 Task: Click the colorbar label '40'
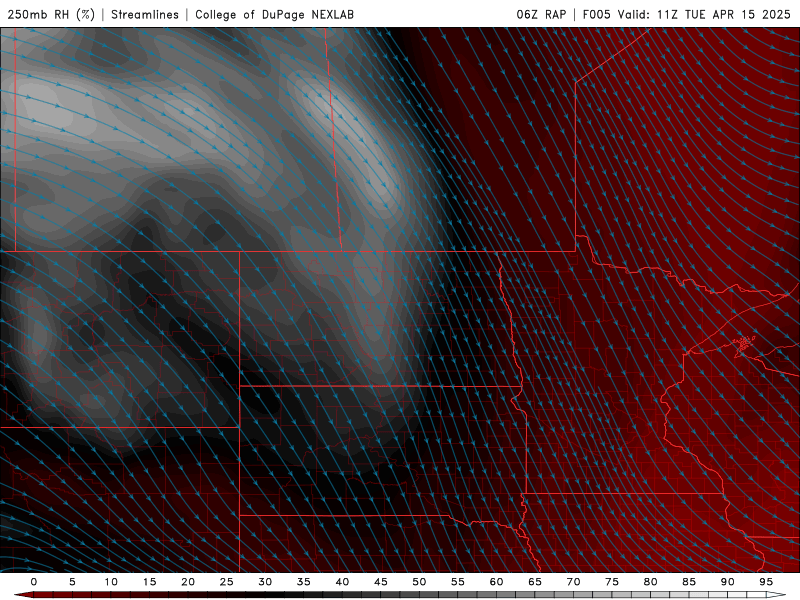[x=342, y=582]
